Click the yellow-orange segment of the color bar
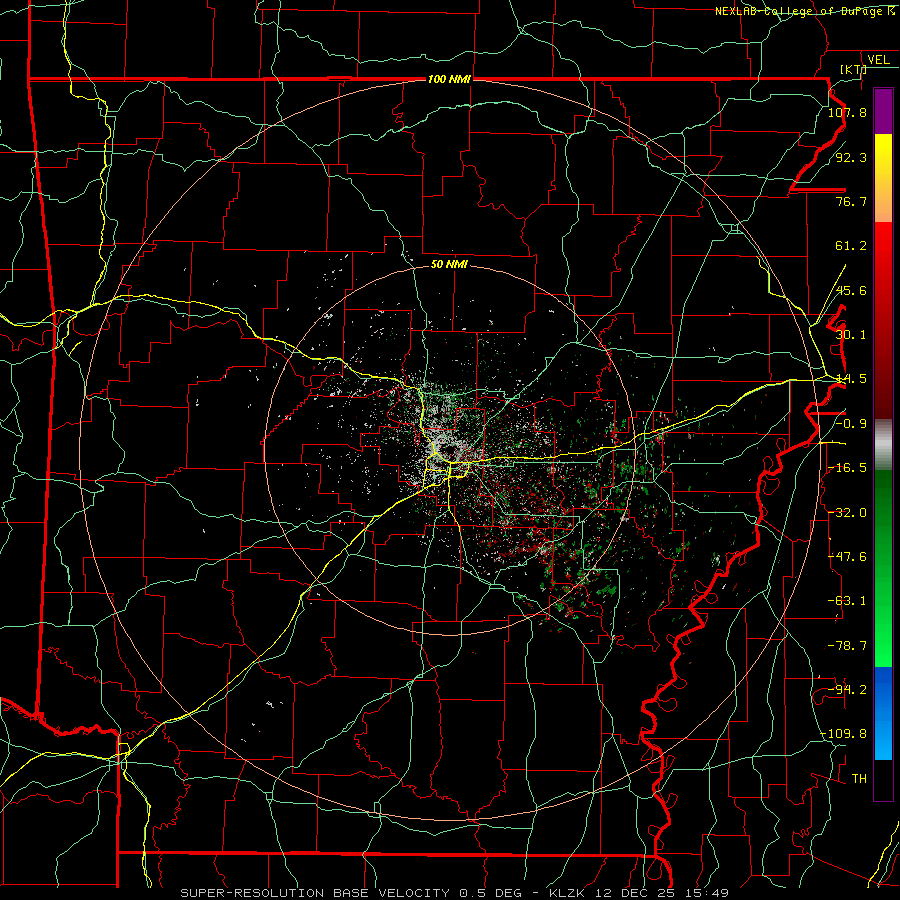 (x=883, y=178)
